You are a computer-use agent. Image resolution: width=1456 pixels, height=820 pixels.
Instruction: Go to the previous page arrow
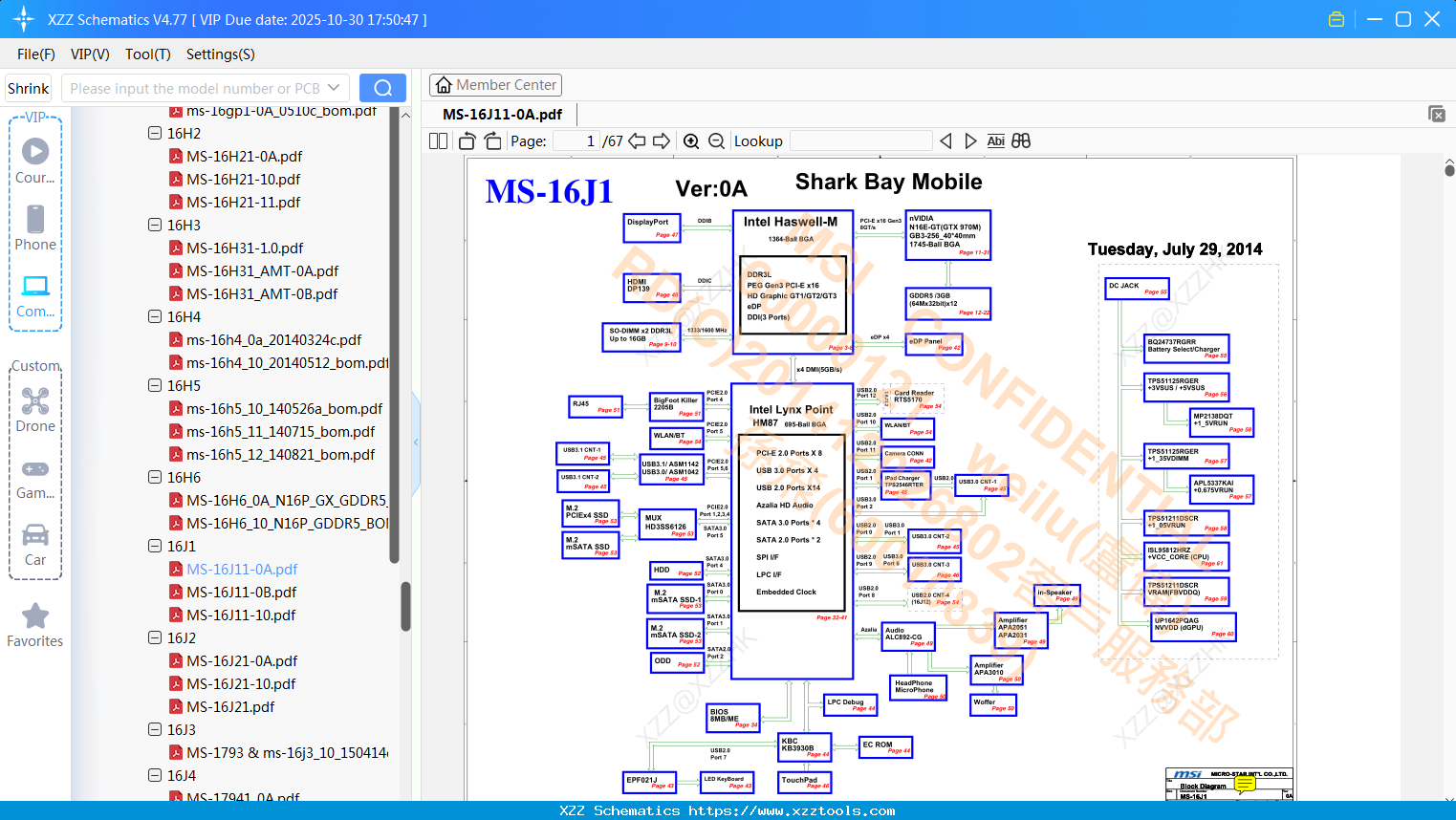point(637,141)
